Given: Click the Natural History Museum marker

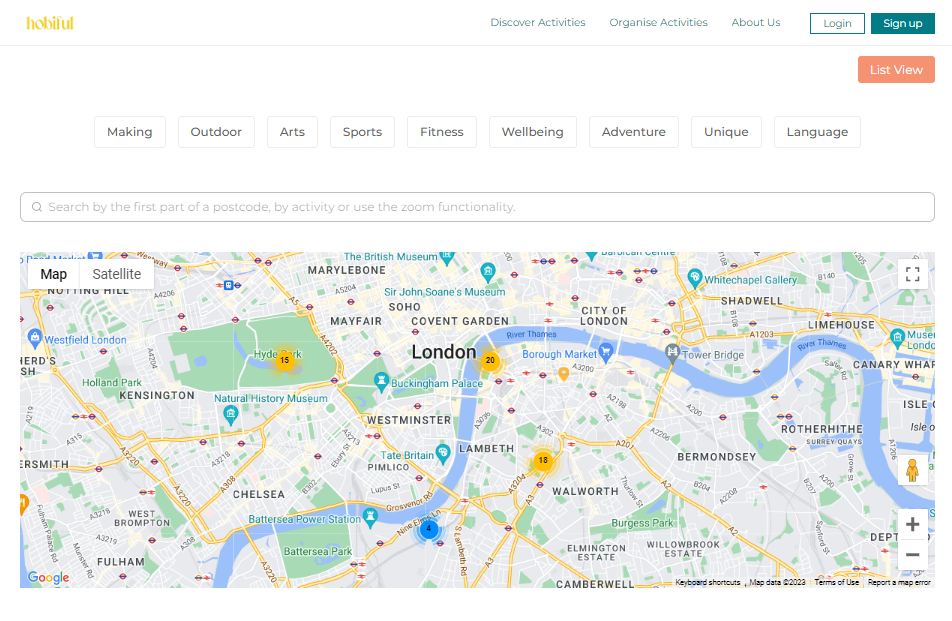Looking at the screenshot, I should pos(230,415).
